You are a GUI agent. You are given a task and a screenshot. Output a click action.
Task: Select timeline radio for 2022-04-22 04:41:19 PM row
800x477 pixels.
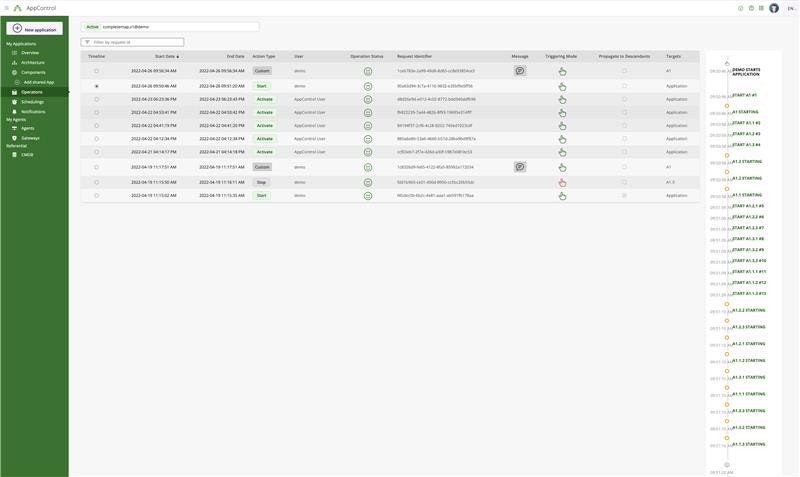pyautogui.click(x=96, y=126)
